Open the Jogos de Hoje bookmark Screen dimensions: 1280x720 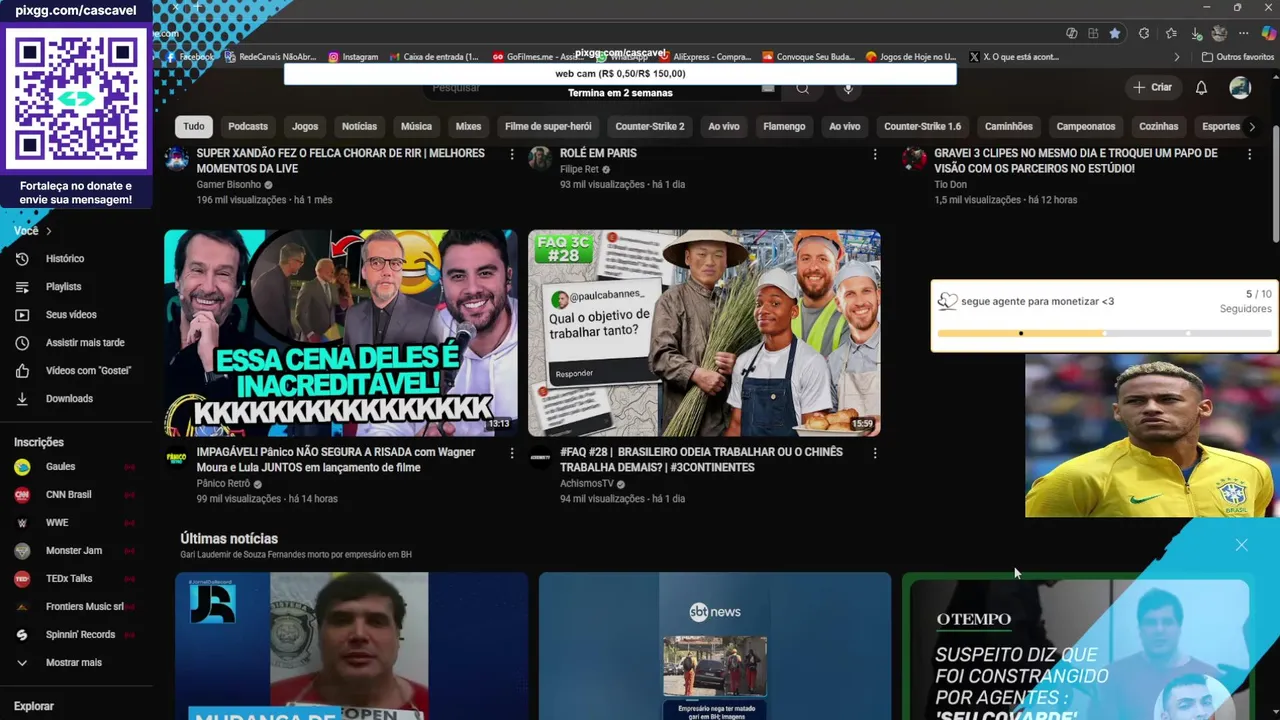click(911, 57)
